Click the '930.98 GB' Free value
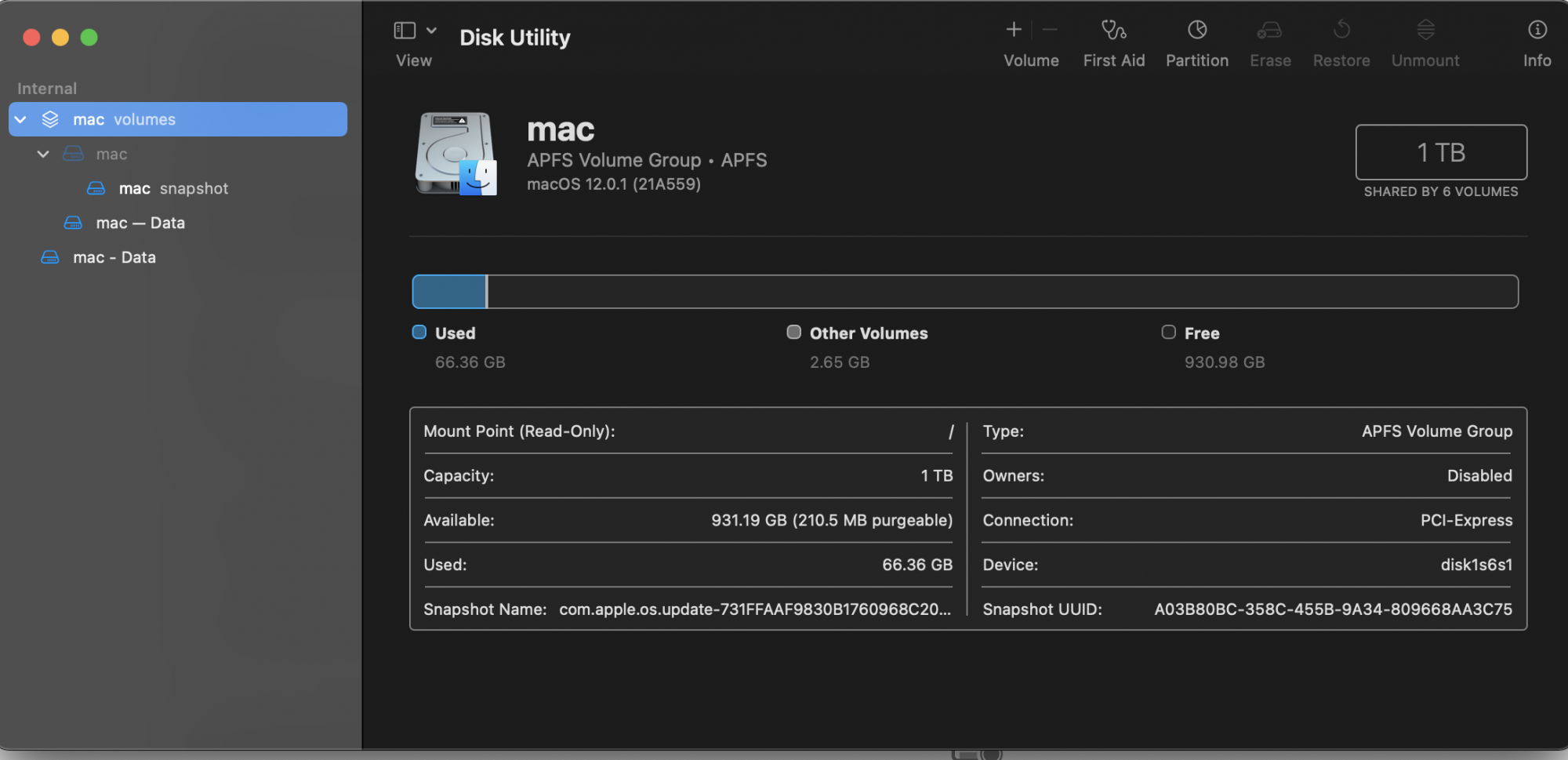 pyautogui.click(x=1225, y=362)
